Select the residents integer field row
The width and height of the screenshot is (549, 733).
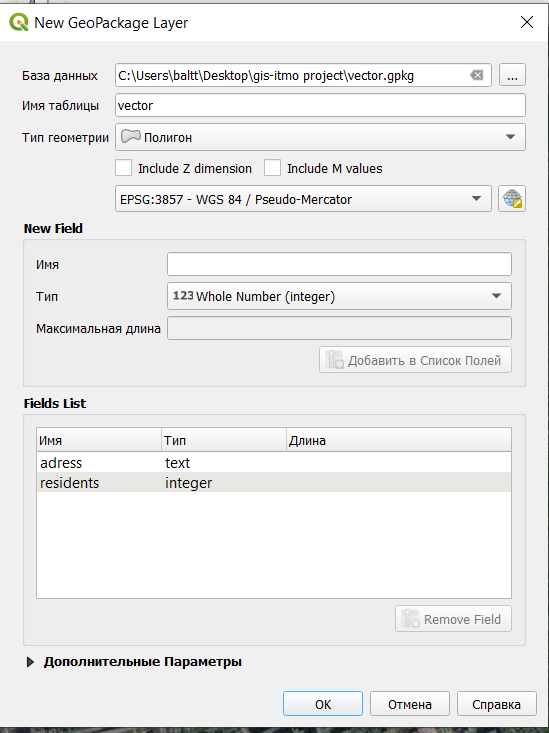274,482
